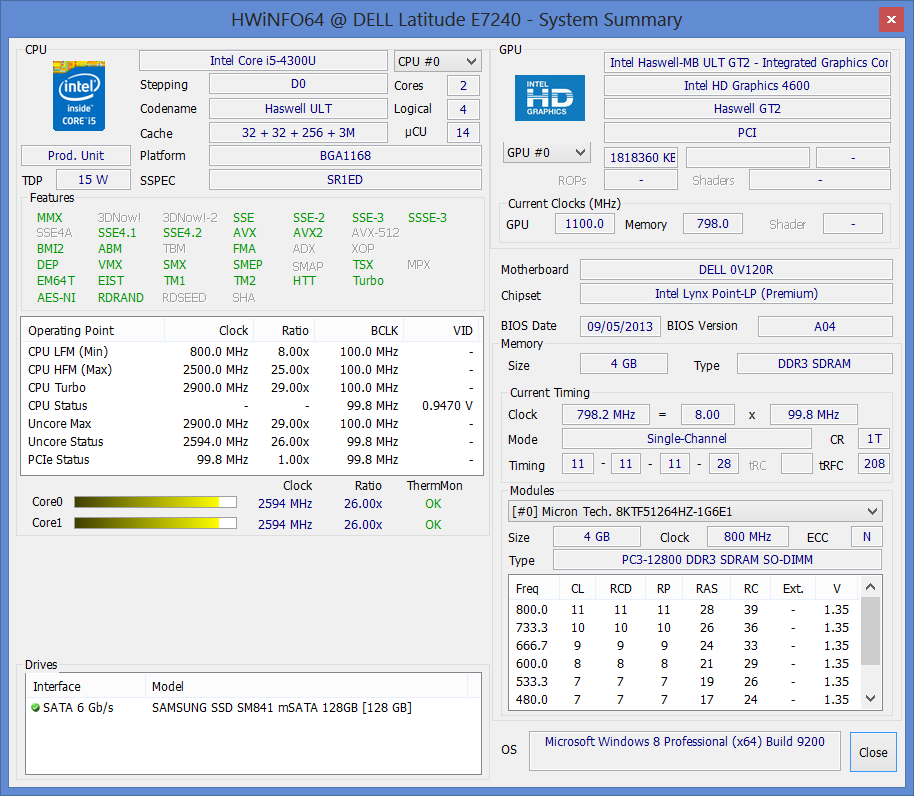Image resolution: width=914 pixels, height=796 pixels.
Task: Select the Uncore Status row
Action: click(251, 442)
